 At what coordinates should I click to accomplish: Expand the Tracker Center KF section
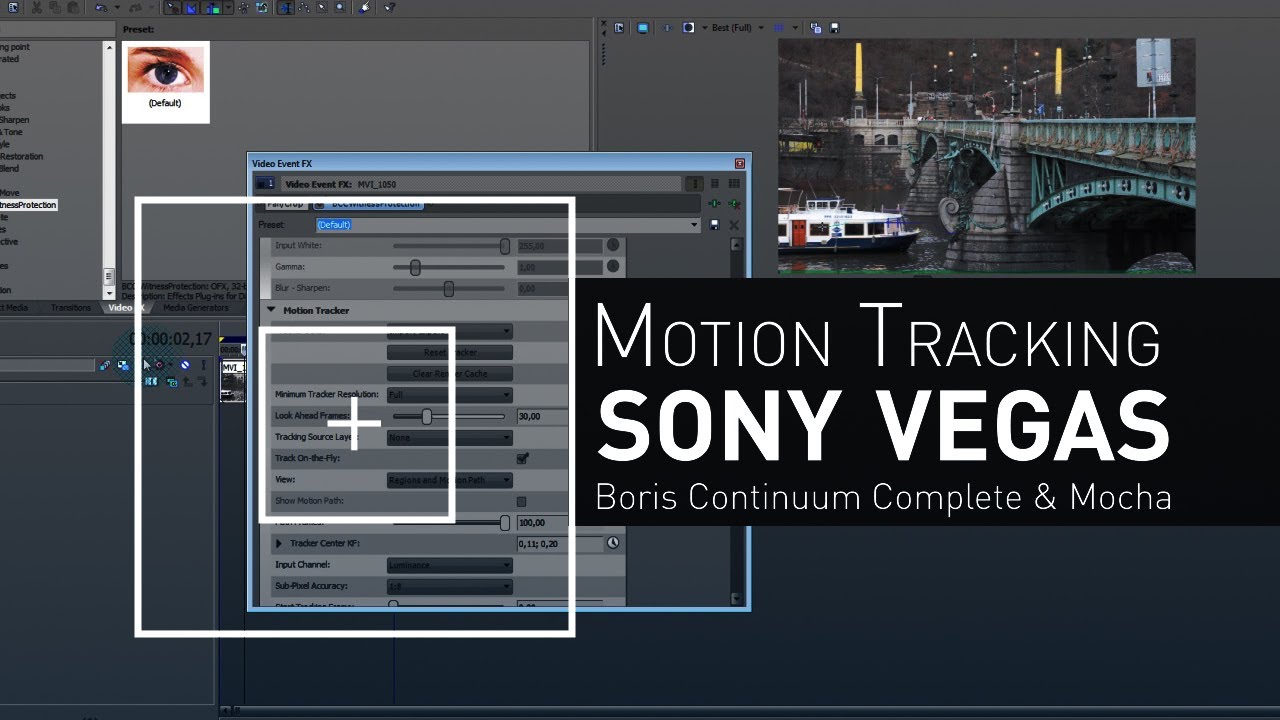(x=279, y=543)
